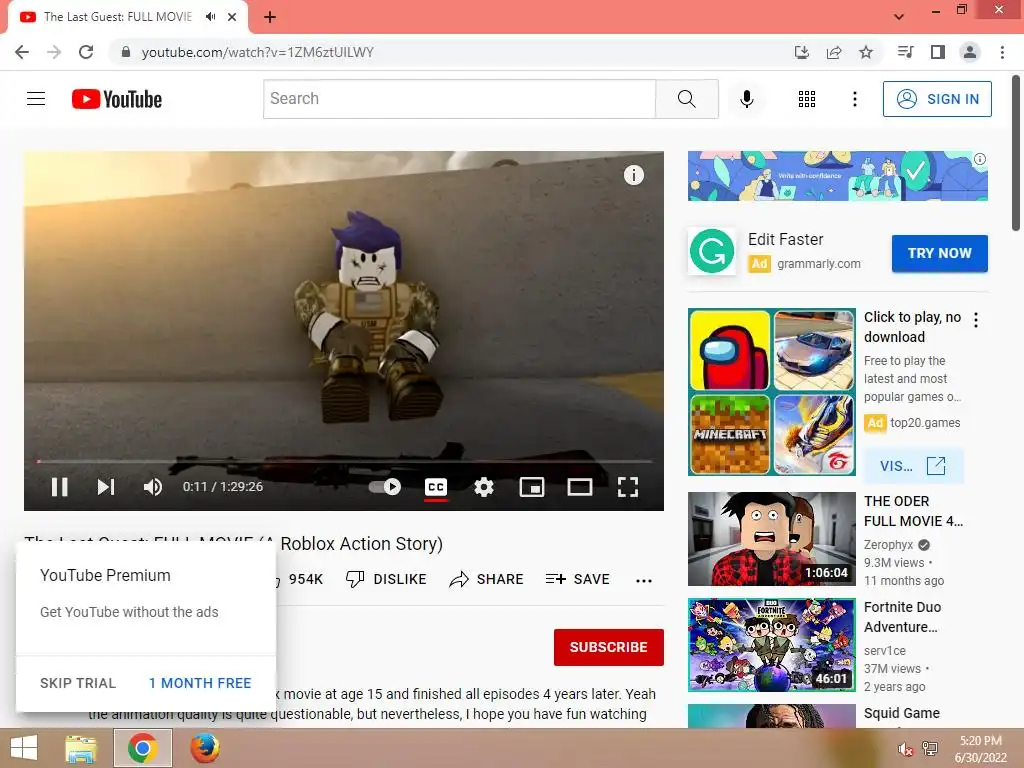Screen dimensions: 1024x768
Task: Launch Firefox from taskbar
Action: [204, 748]
